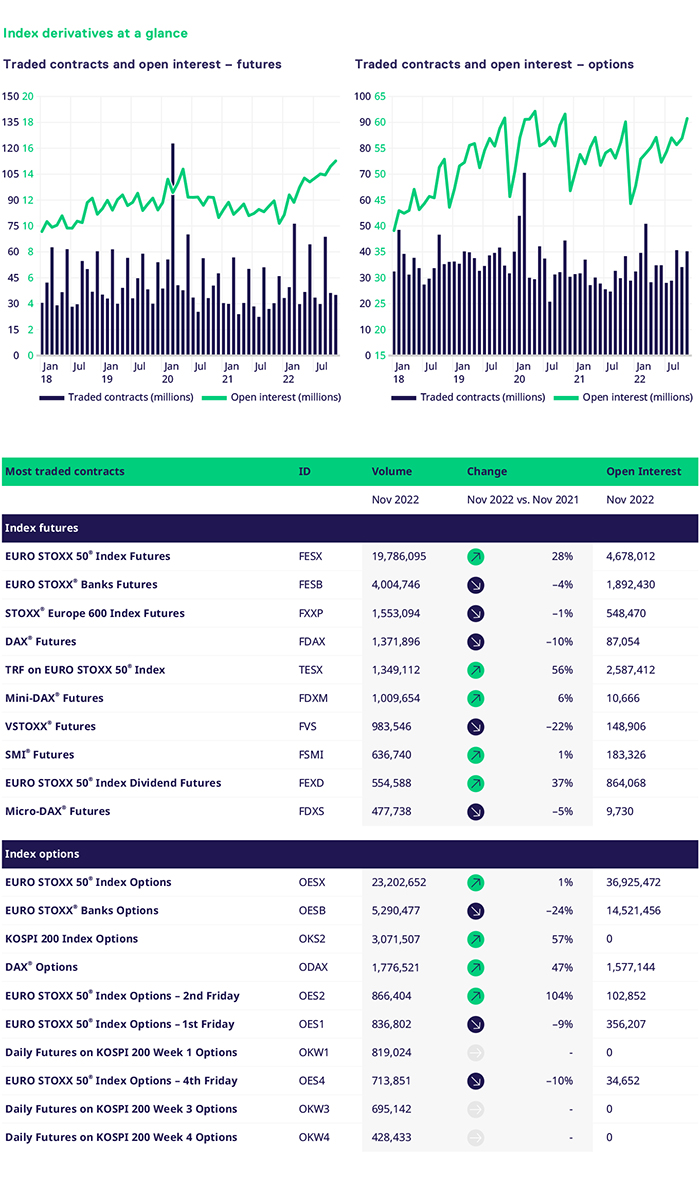Viewport: 700px width, 1179px height.
Task: Click the up arrow icon for KOSPI 200 Index Options
Action: point(476,939)
